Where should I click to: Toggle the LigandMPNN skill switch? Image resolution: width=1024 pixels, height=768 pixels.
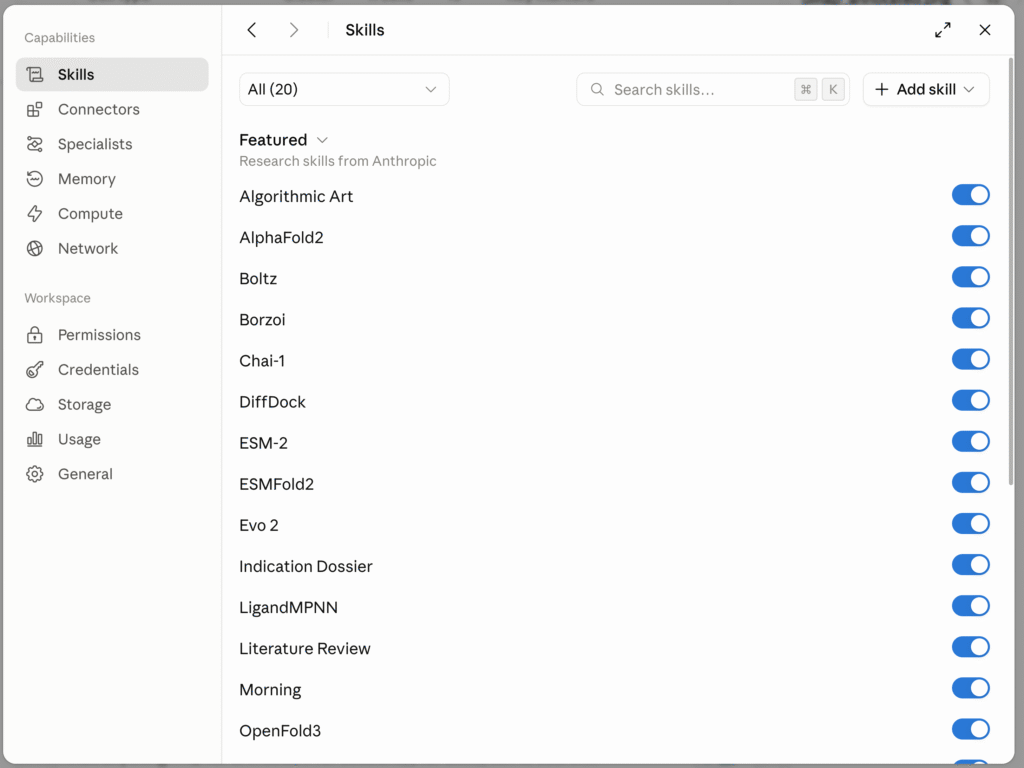point(970,606)
